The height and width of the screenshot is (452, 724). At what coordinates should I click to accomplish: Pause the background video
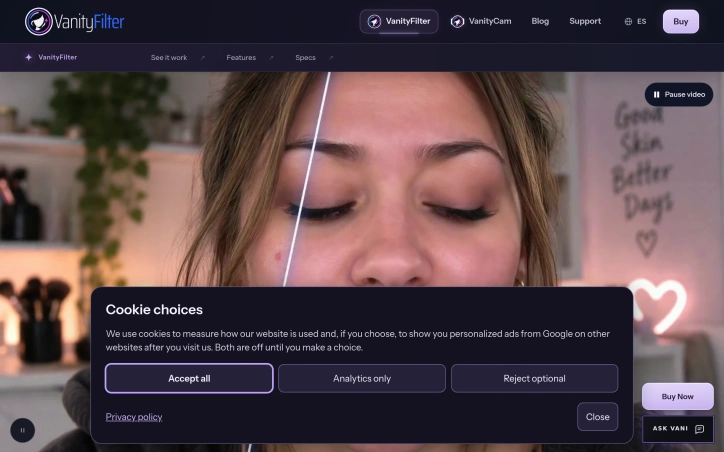click(679, 94)
